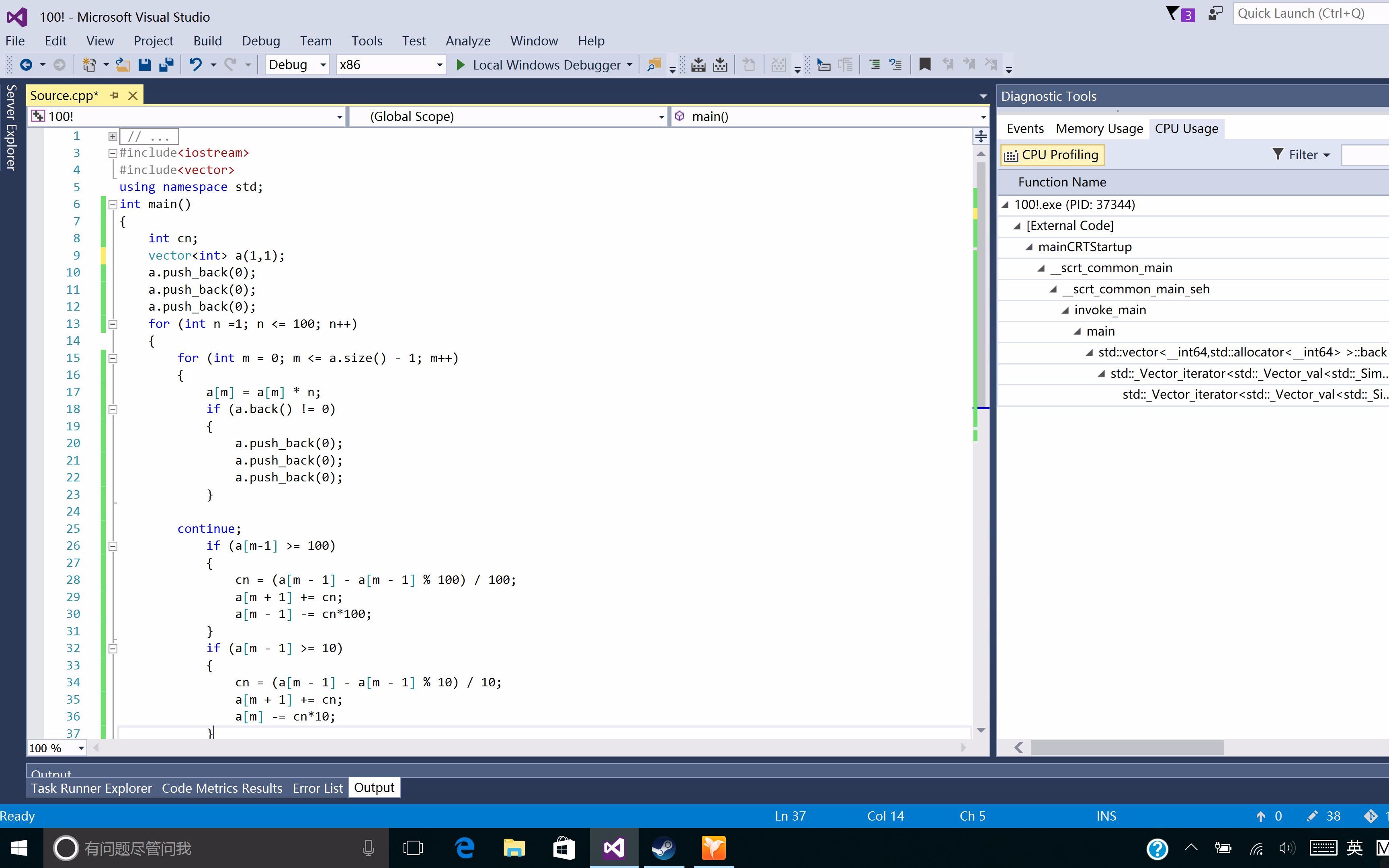The width and height of the screenshot is (1389, 868).
Task: Switch the input language indicator 英
Action: pos(1354,848)
